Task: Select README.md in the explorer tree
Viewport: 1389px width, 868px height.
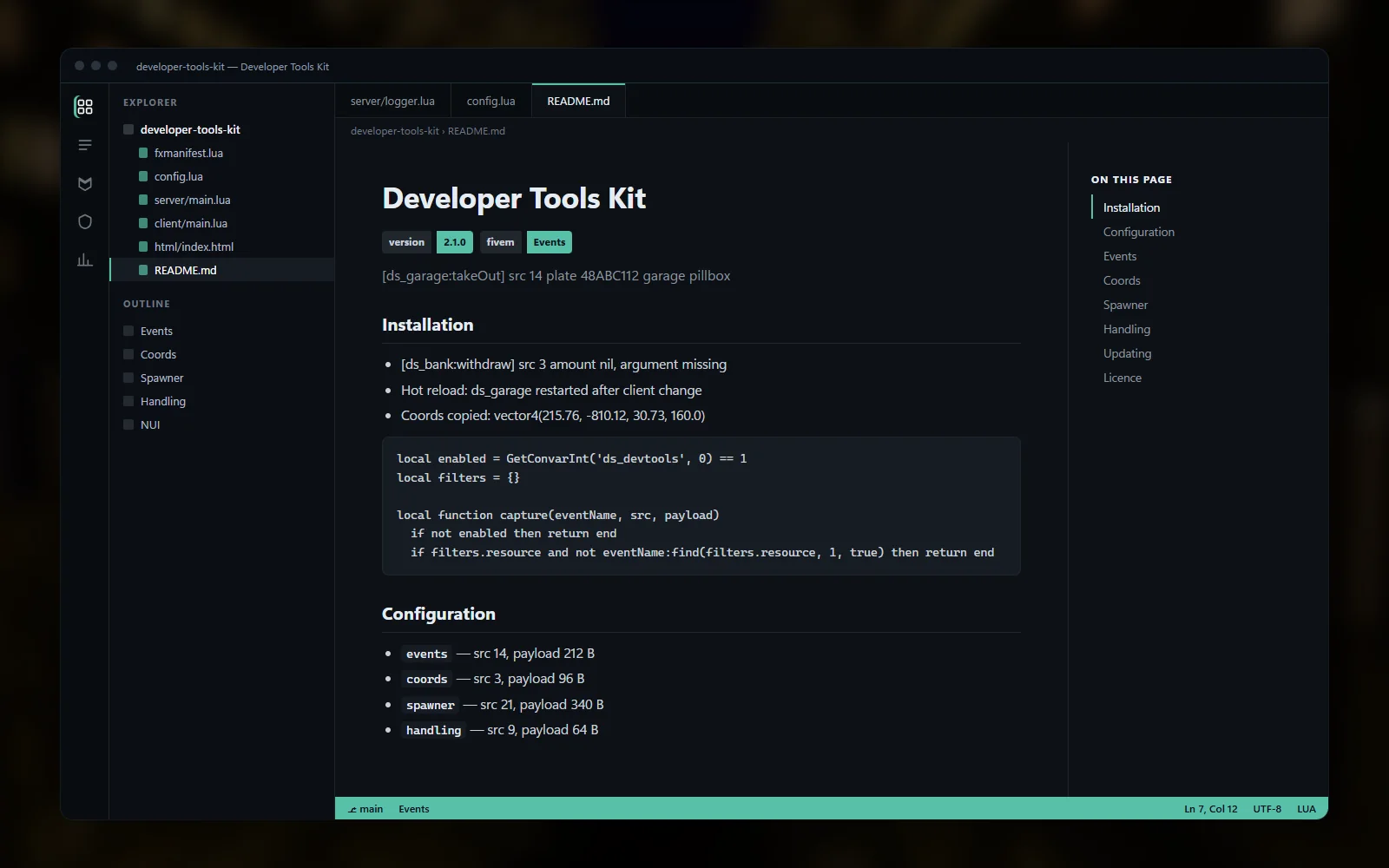Action: point(222,270)
